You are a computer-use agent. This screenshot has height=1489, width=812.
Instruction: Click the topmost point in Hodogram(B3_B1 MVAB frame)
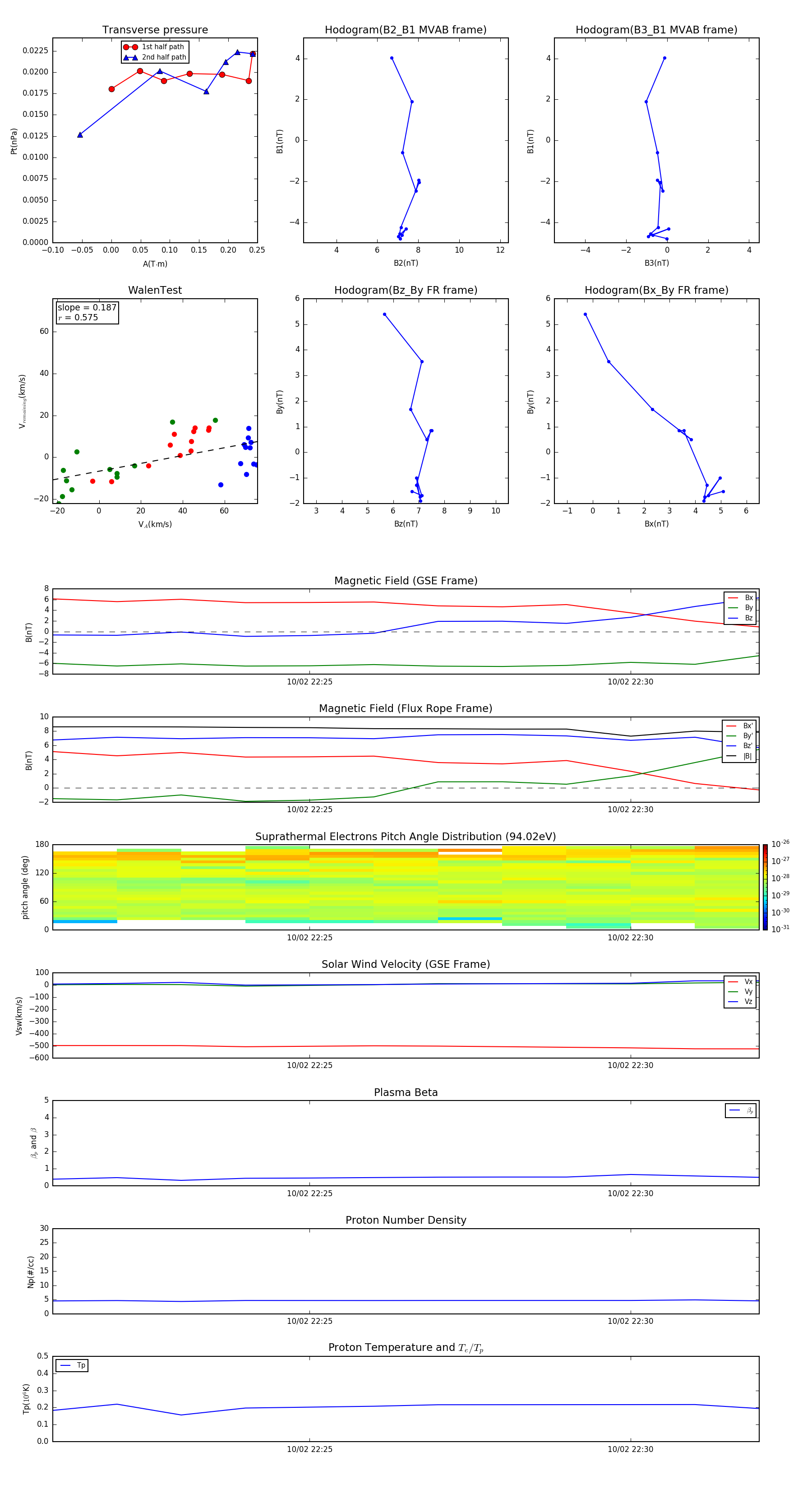click(x=664, y=58)
